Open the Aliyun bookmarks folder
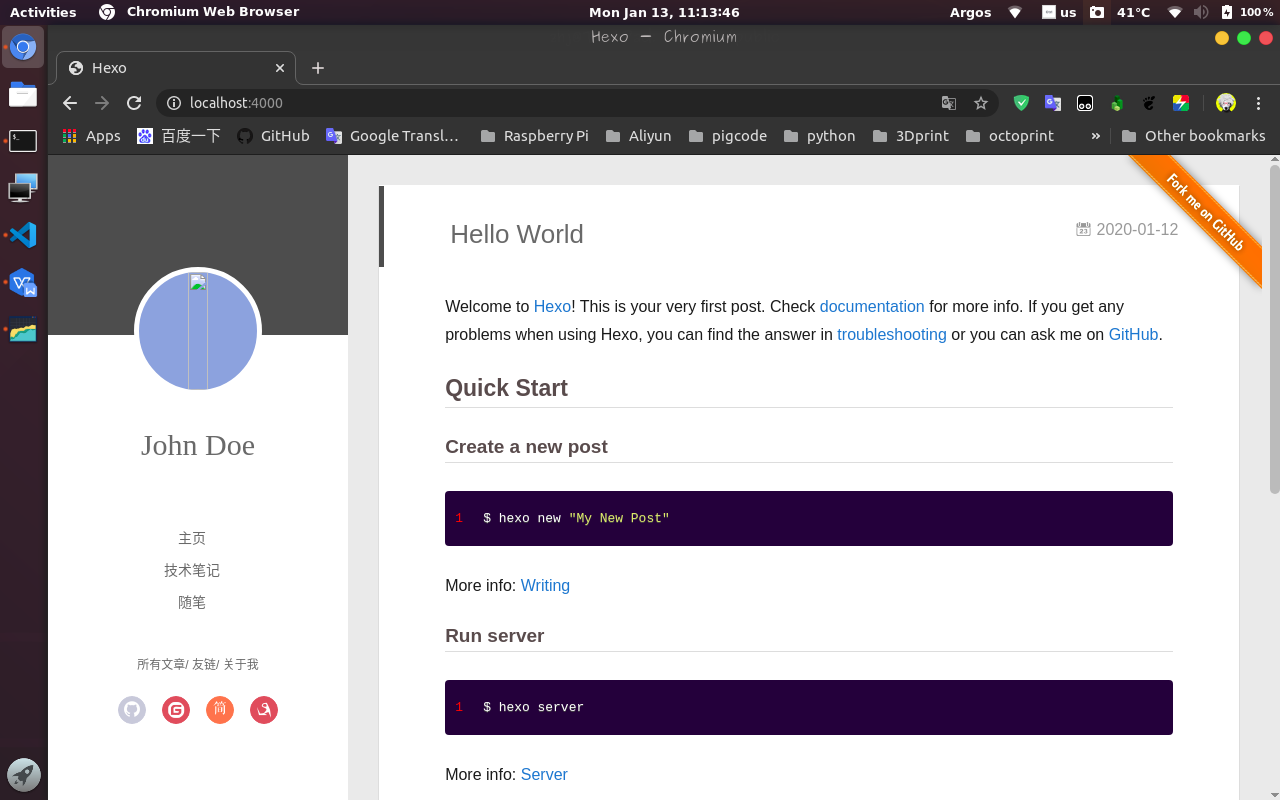Screen dimensions: 1280x800 (638, 136)
